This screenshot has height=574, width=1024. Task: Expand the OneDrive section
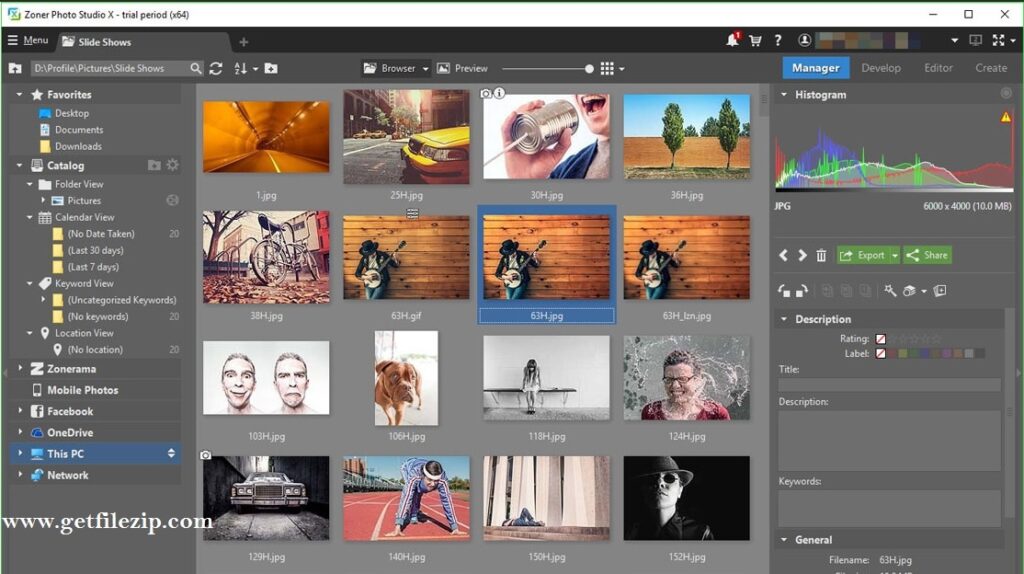20,432
